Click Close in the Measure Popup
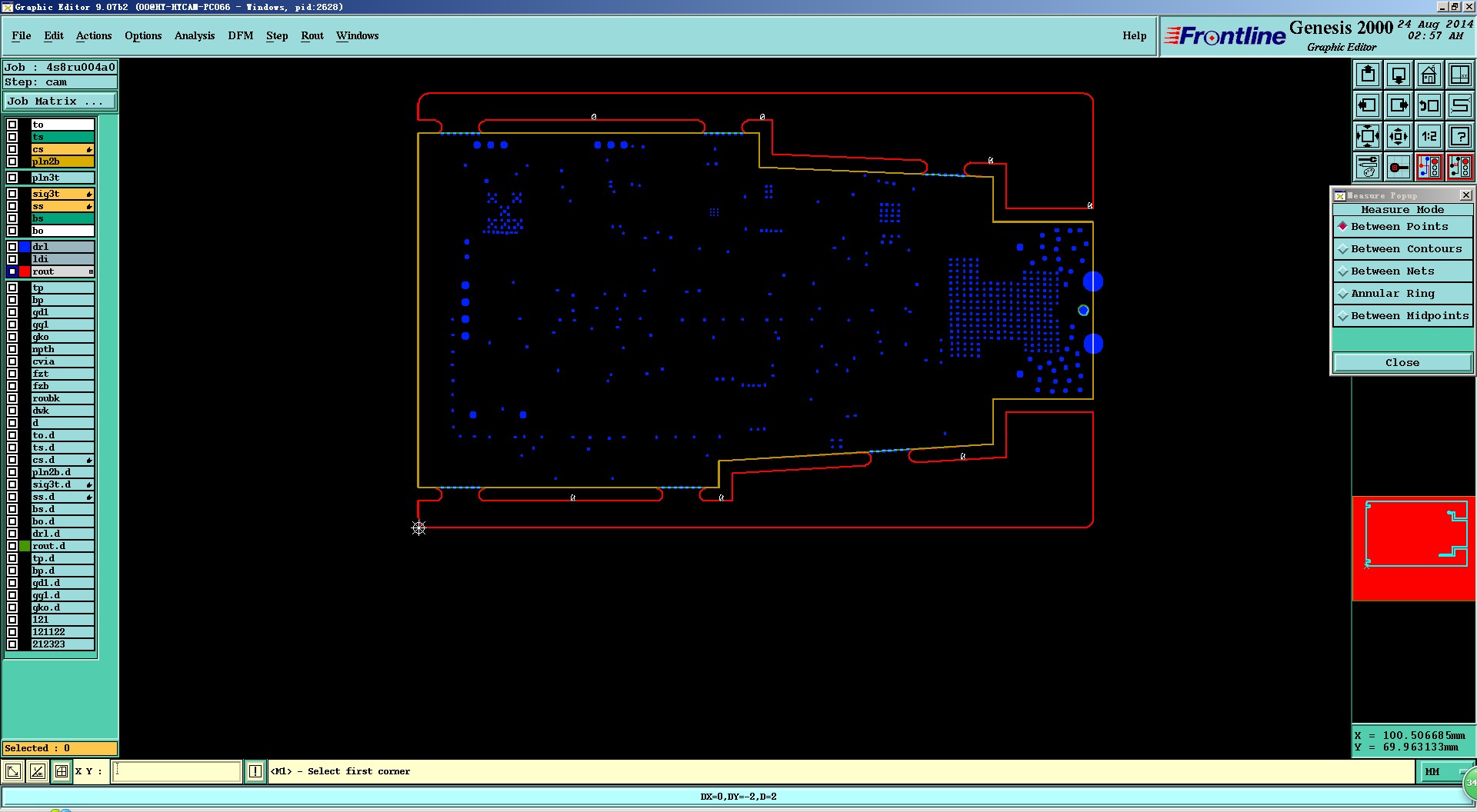Image resolution: width=1477 pixels, height=812 pixels. point(1402,363)
